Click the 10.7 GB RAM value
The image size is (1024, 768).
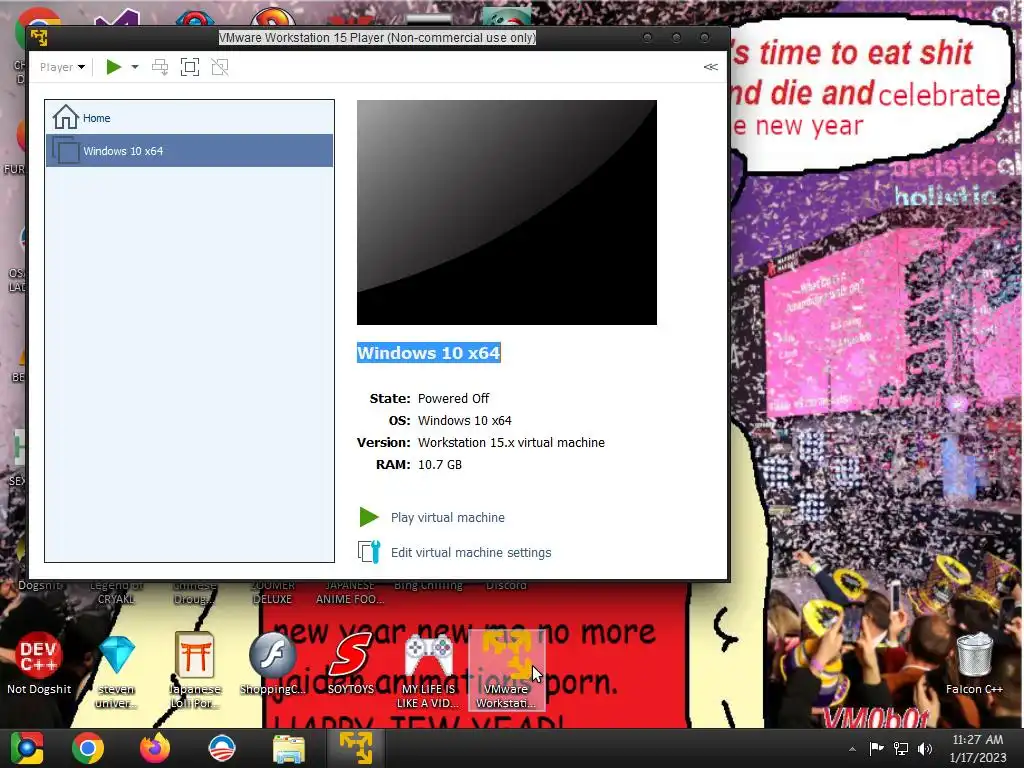440,464
